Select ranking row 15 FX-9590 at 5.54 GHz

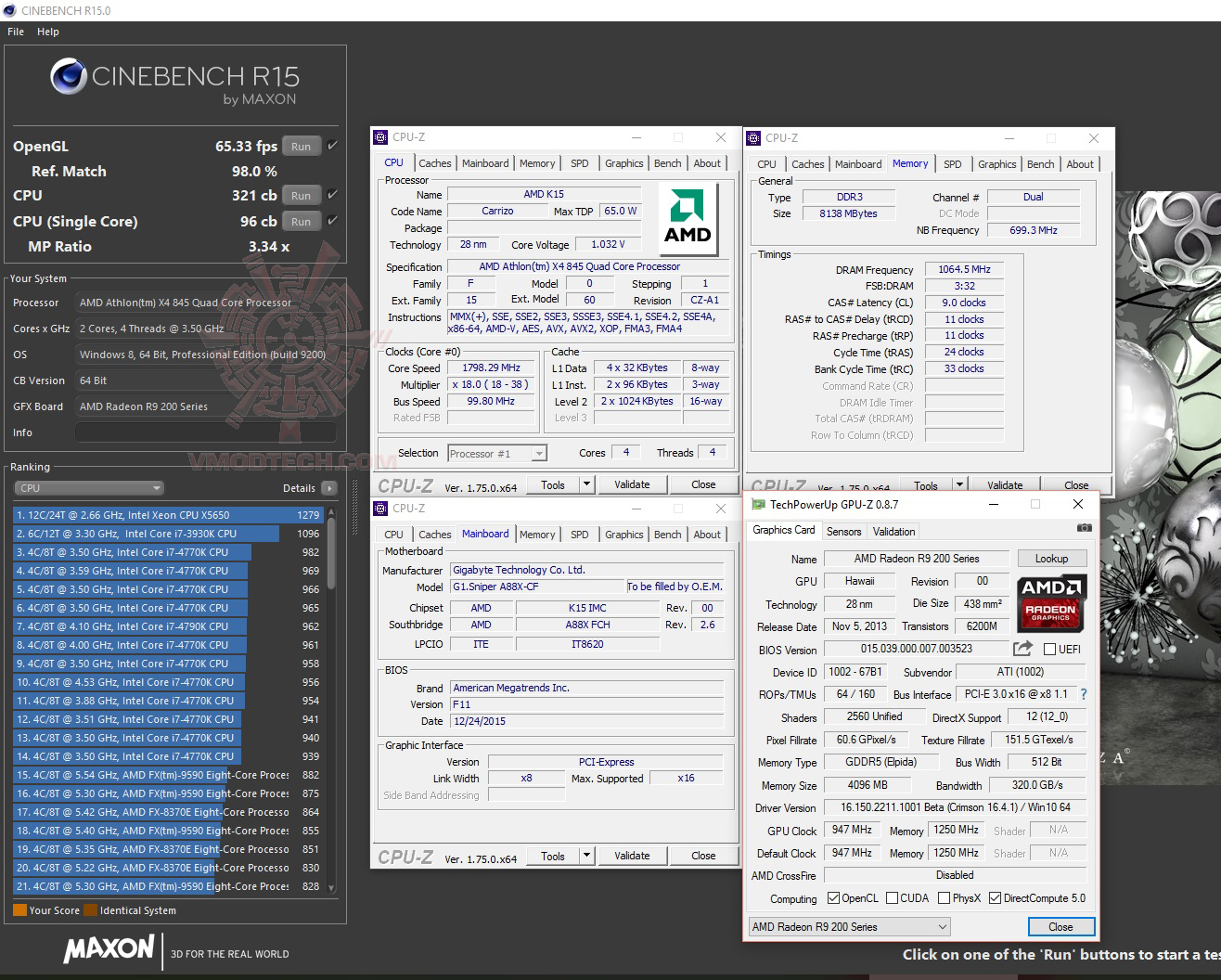click(168, 775)
